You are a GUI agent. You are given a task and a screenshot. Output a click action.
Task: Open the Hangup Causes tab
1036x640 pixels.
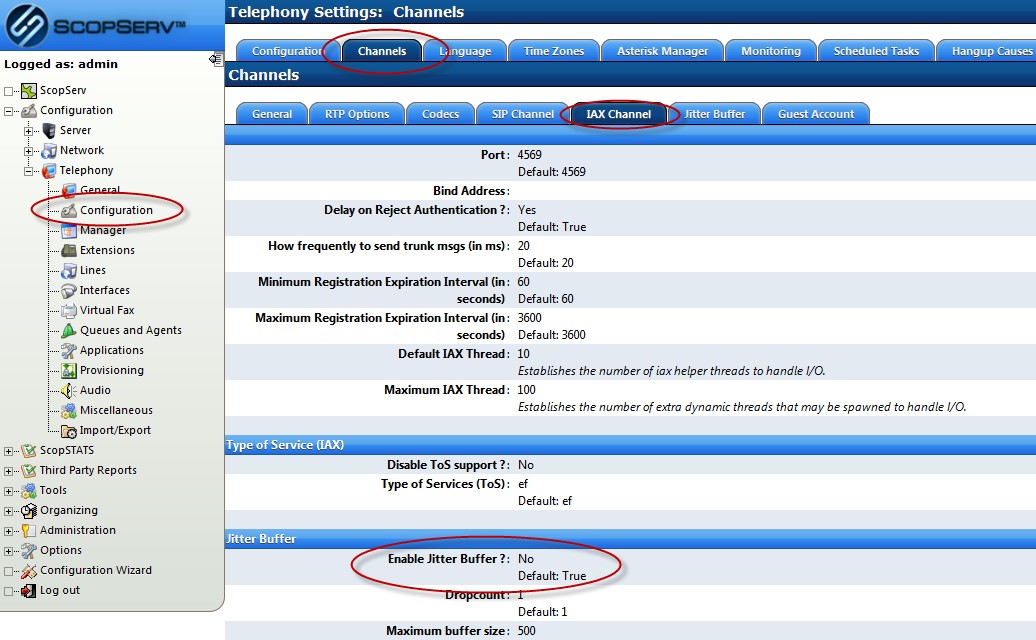988,51
